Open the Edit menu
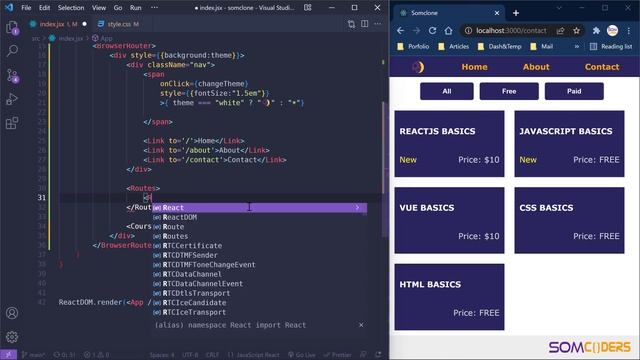The width and height of the screenshot is (640, 360). tap(44, 8)
